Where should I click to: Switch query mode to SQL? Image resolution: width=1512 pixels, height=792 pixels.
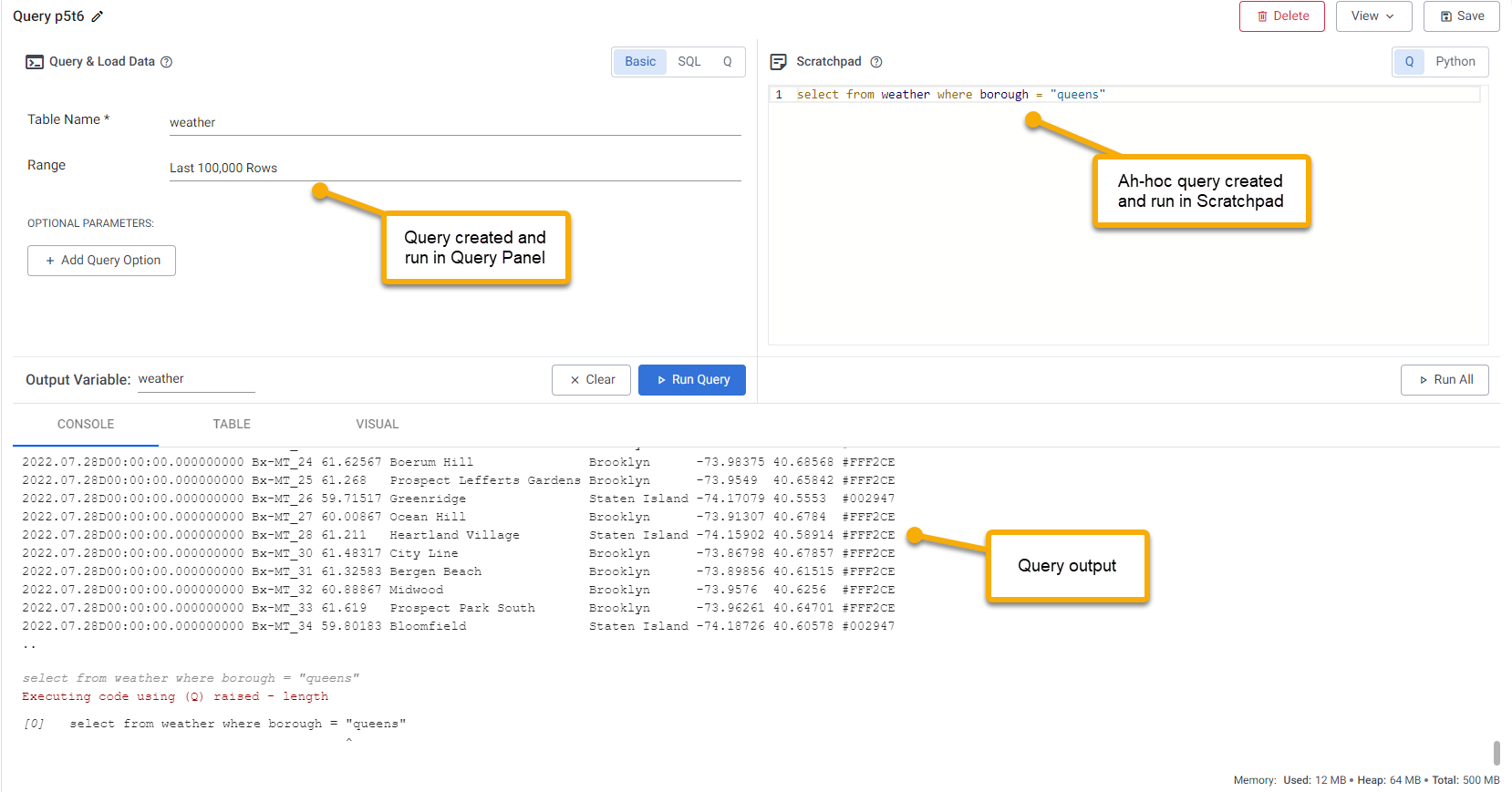click(689, 62)
